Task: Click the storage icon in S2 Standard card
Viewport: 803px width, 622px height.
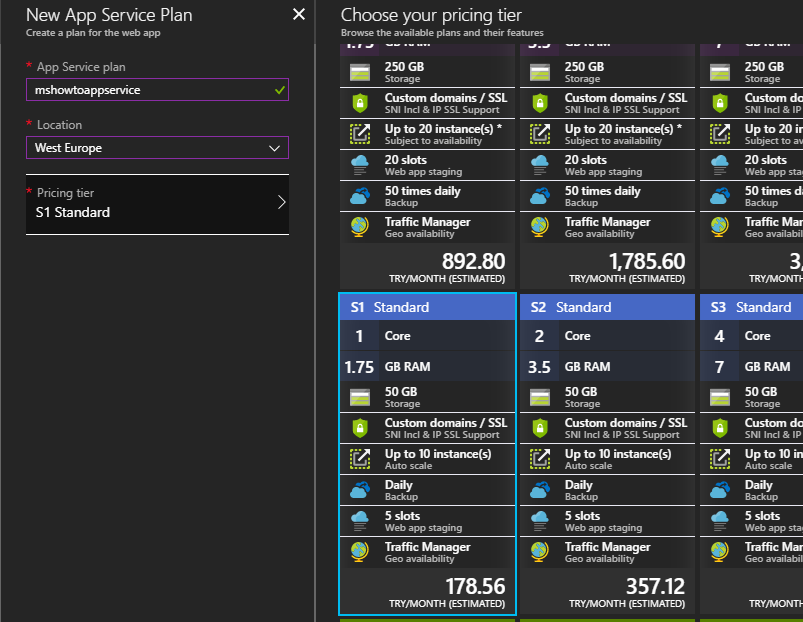Action: [540, 397]
